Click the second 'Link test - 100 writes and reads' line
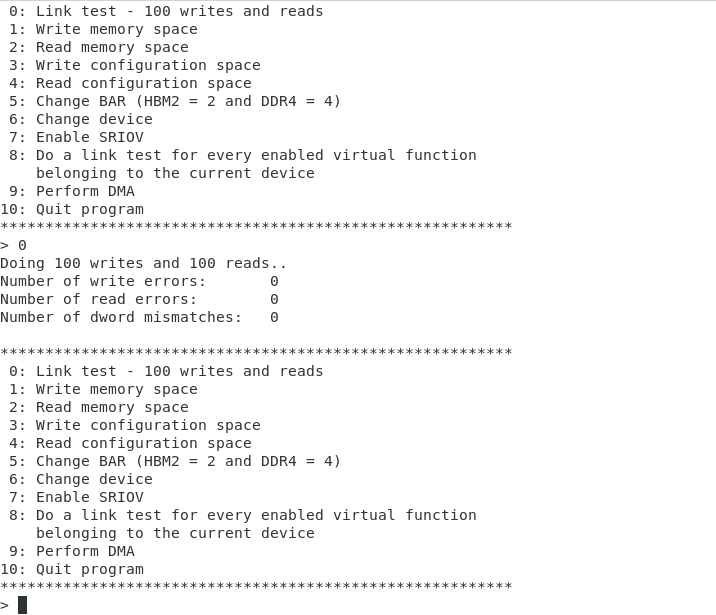 coord(166,371)
